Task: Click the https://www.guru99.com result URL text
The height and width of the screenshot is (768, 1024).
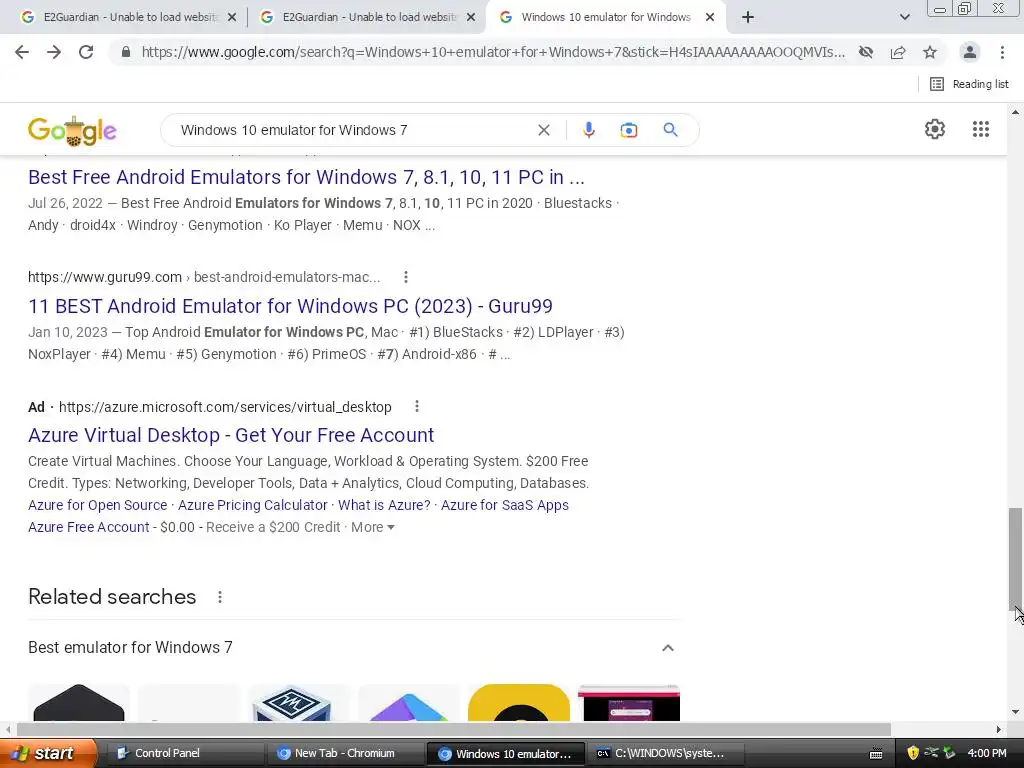Action: (x=105, y=277)
